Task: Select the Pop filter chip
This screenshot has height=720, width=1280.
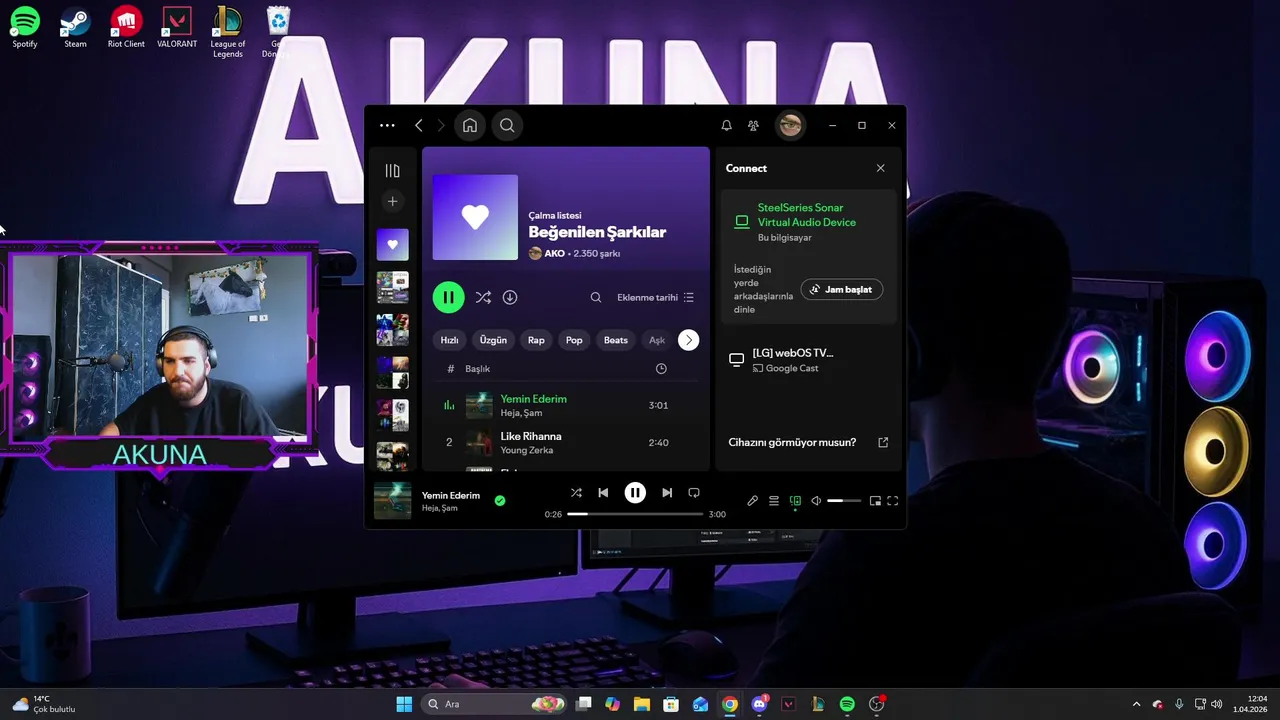Action: pos(574,340)
